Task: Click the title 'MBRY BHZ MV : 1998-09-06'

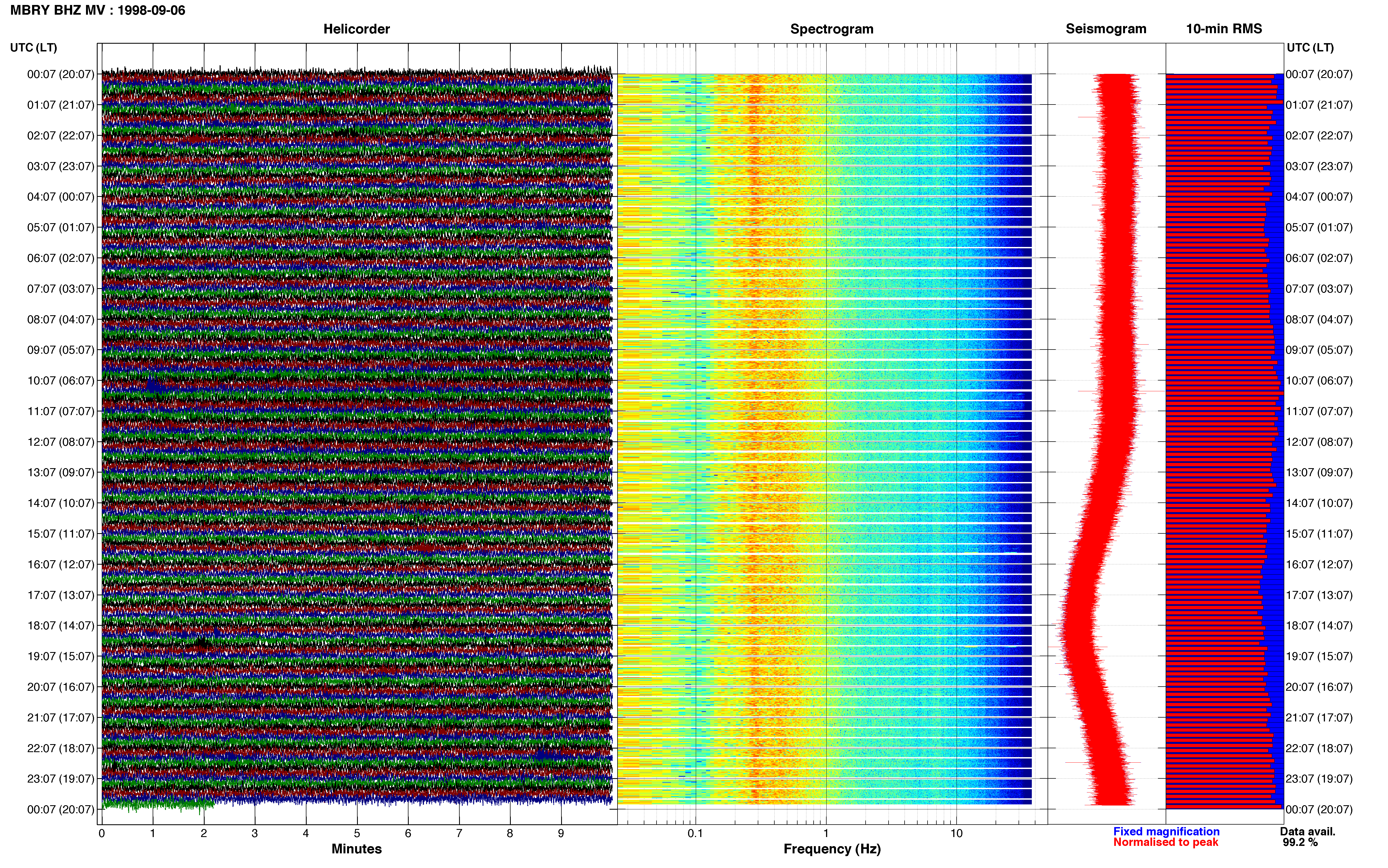Action: 98,10
